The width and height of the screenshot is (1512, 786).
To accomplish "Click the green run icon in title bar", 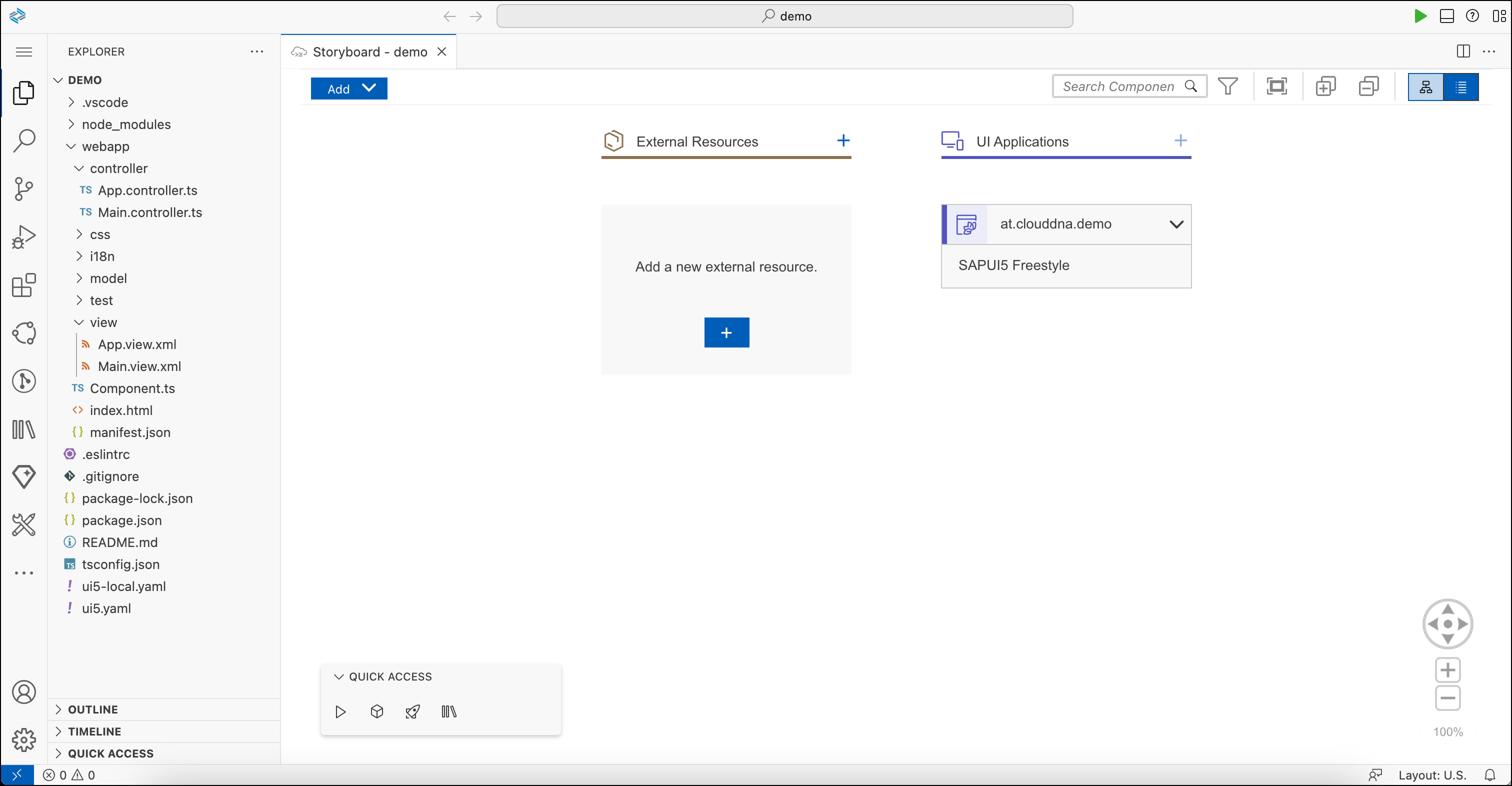I will (x=1420, y=16).
